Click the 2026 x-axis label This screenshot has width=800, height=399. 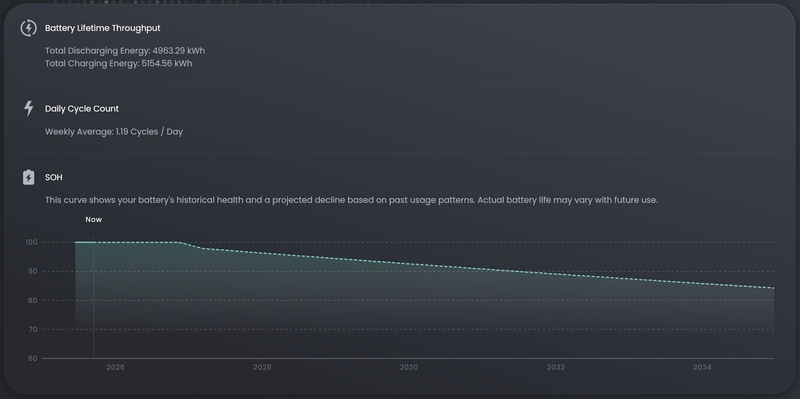coord(115,367)
